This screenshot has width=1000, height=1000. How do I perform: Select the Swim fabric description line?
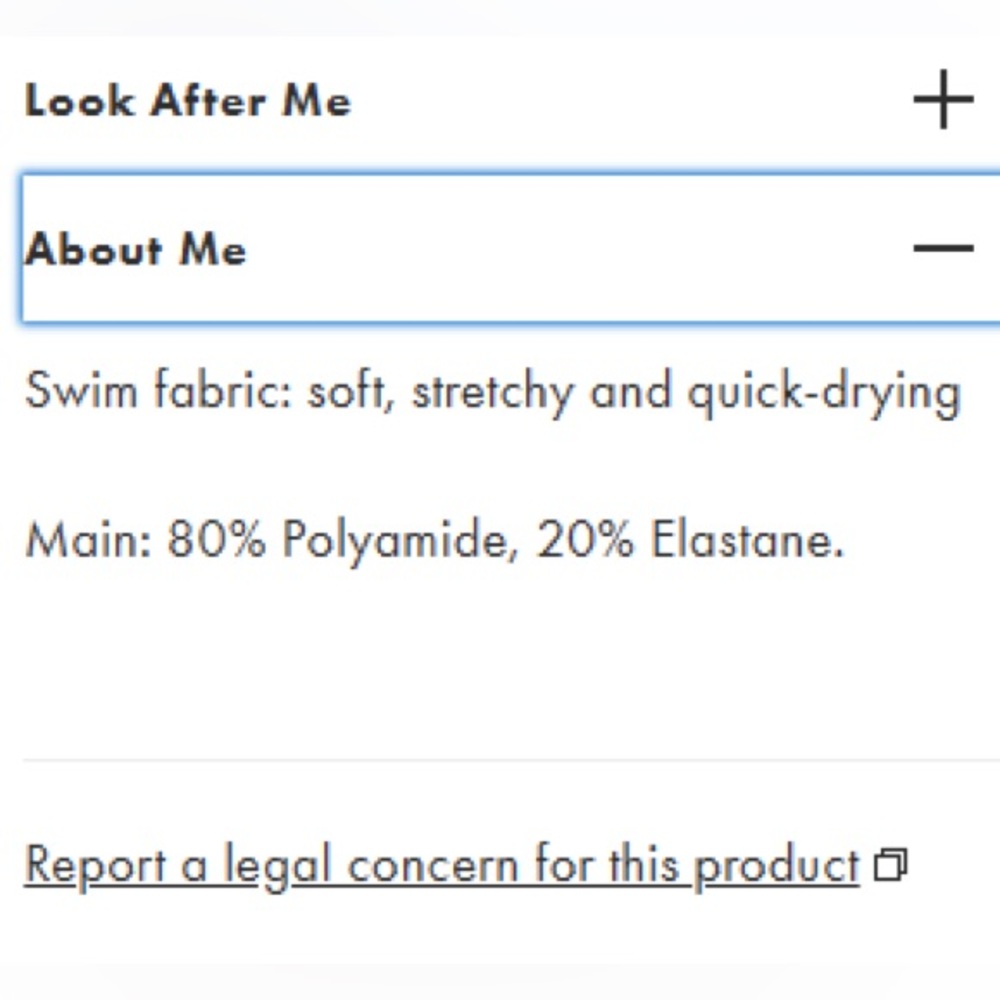point(492,393)
